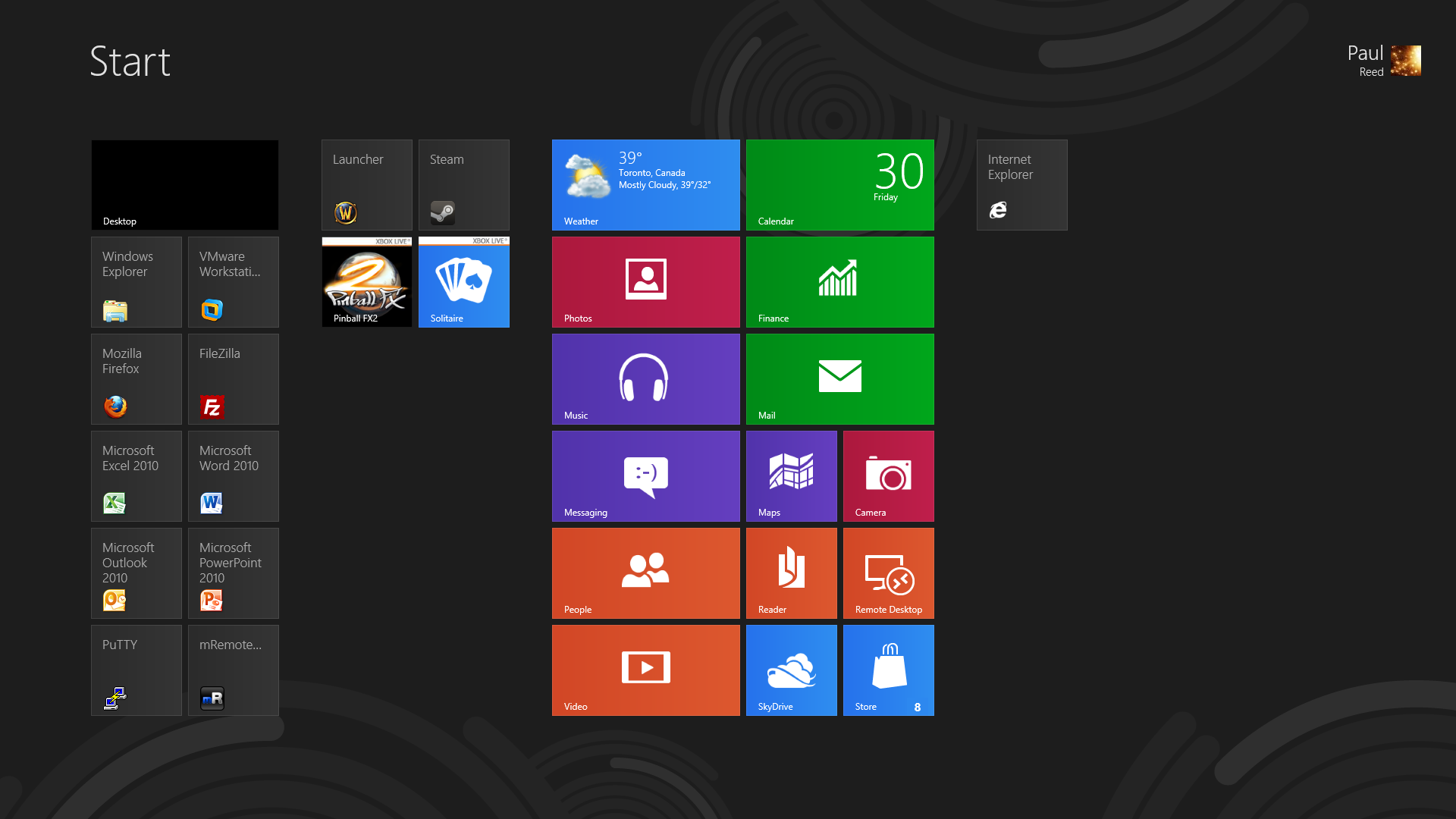
Task: Open People tile
Action: coord(646,573)
